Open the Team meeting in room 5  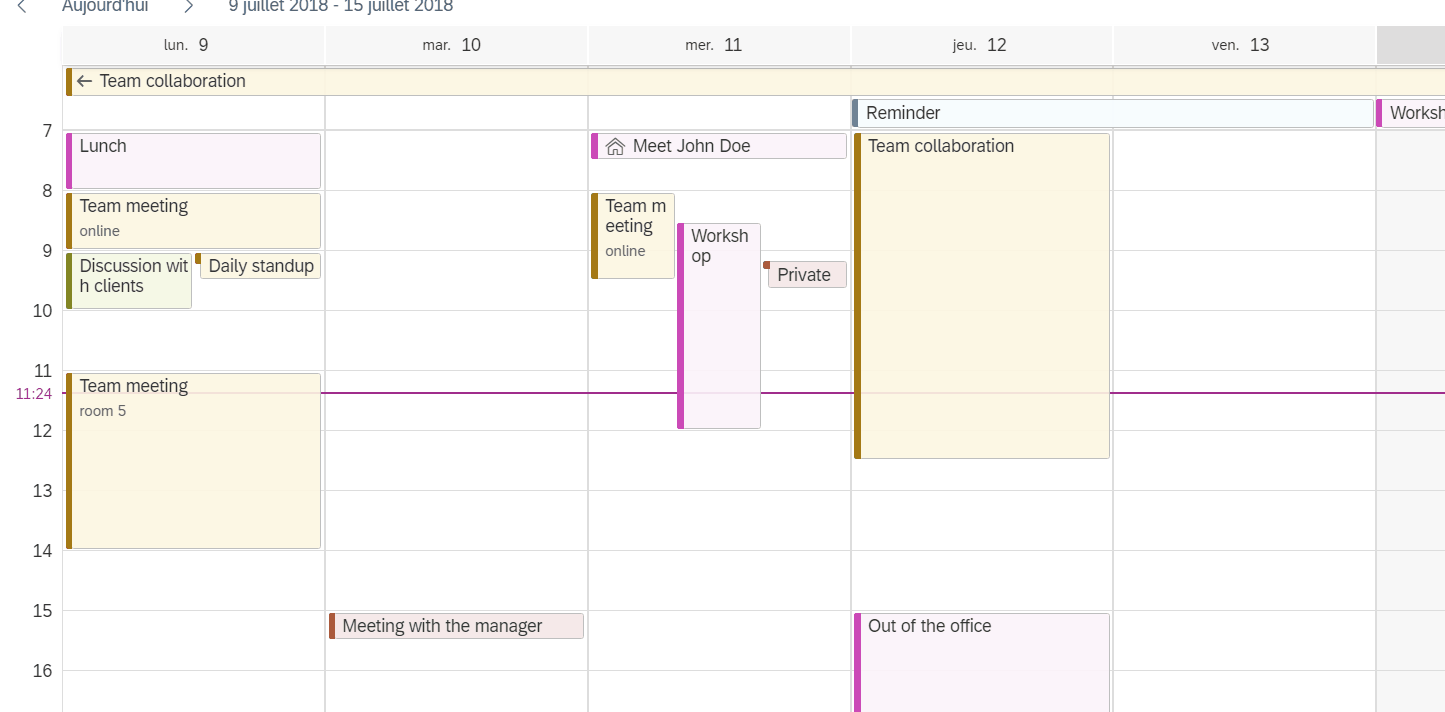pos(192,460)
